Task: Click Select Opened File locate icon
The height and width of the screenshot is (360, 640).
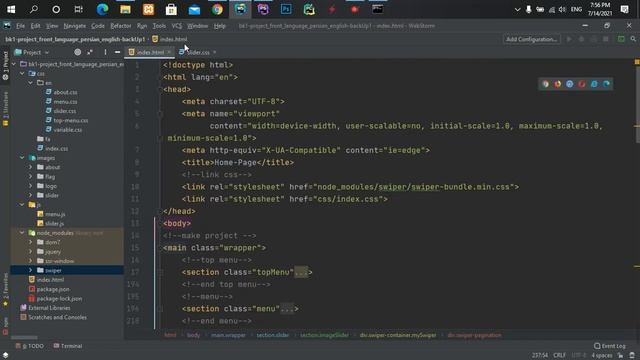Action: click(x=78, y=52)
